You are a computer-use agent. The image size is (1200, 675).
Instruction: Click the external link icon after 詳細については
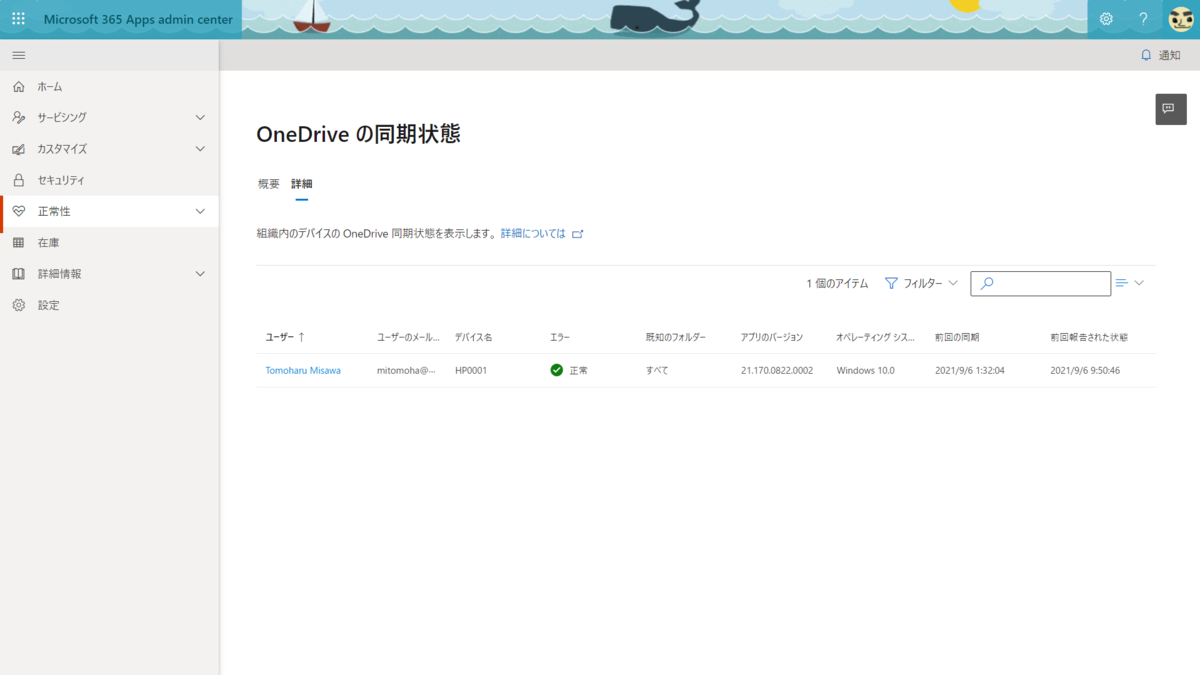(x=577, y=234)
